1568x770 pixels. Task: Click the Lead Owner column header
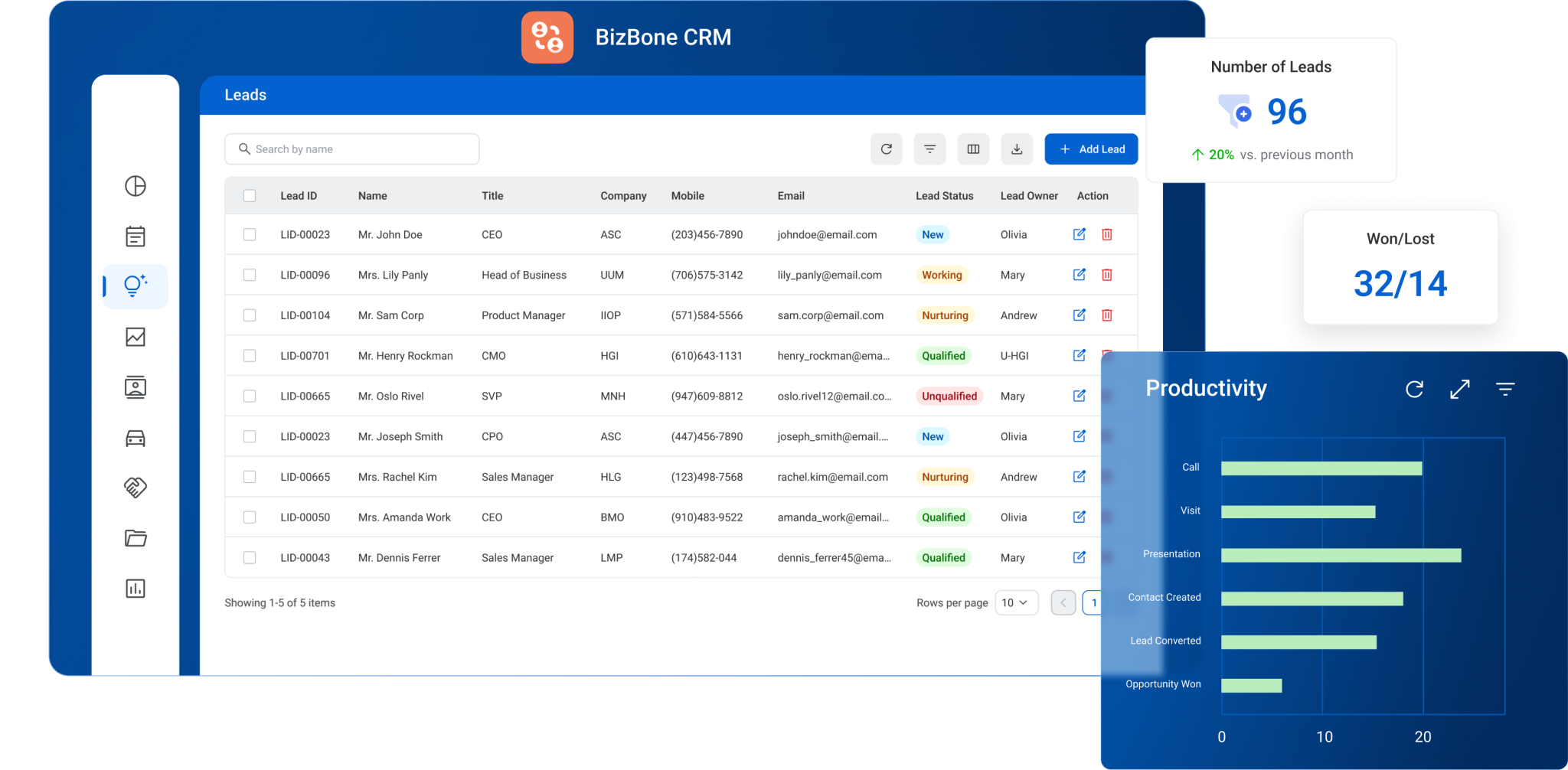(x=1029, y=196)
